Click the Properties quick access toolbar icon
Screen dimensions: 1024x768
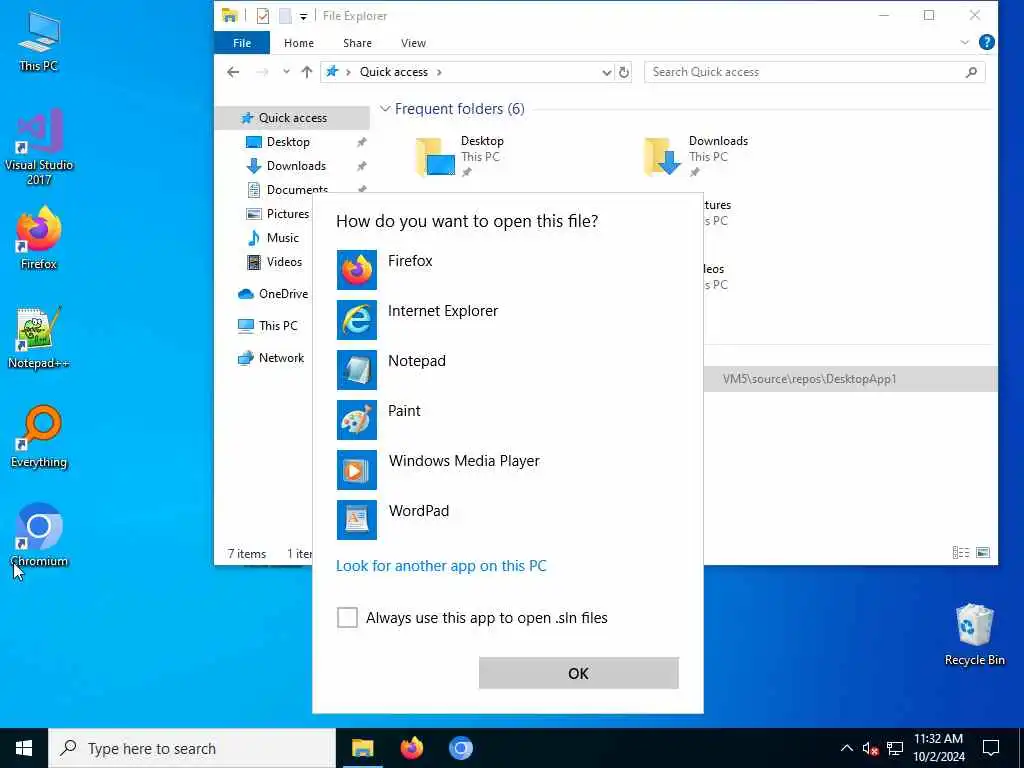[x=263, y=16]
